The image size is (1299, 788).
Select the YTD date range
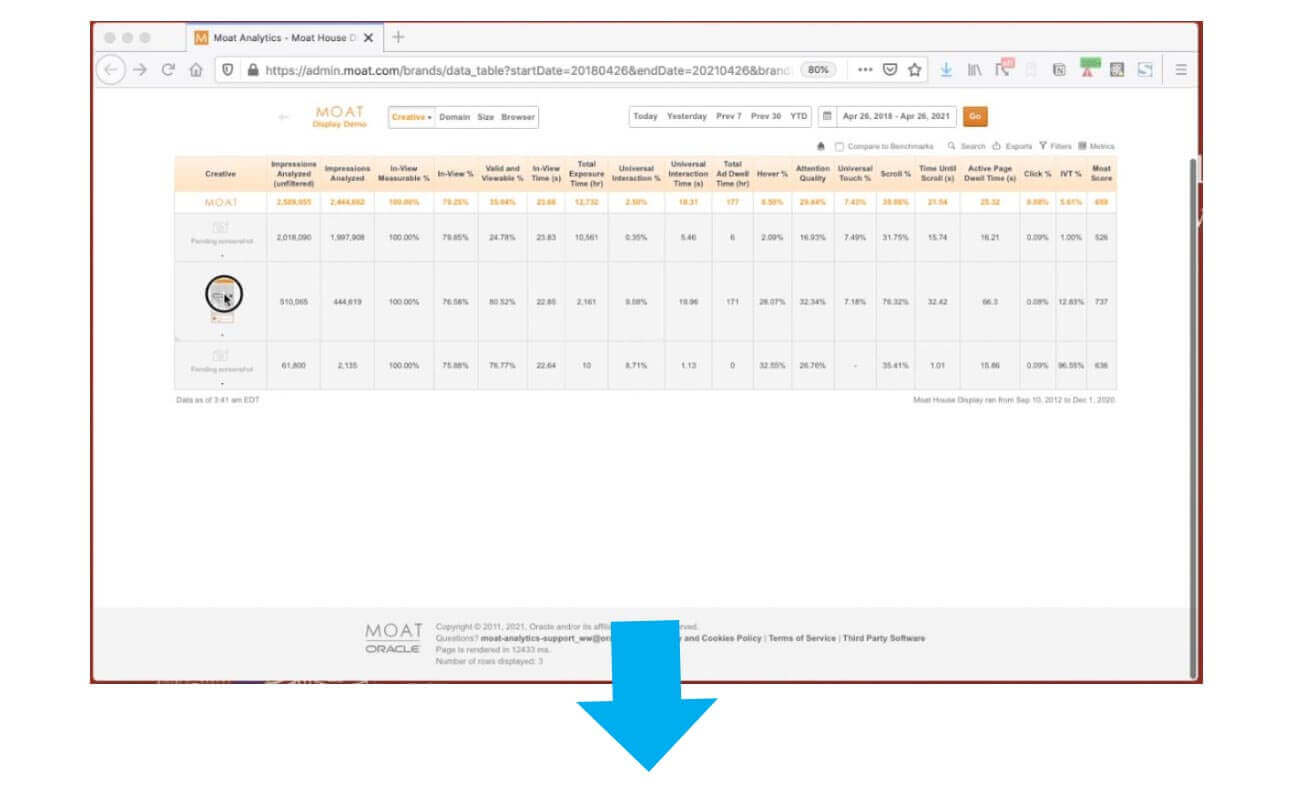799,116
